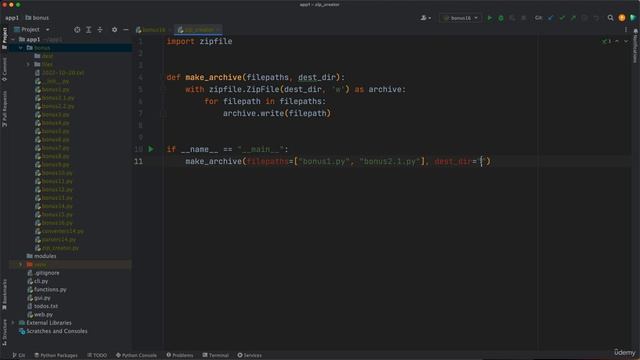Place cursor on 'import zipfile' line

coord(199,41)
